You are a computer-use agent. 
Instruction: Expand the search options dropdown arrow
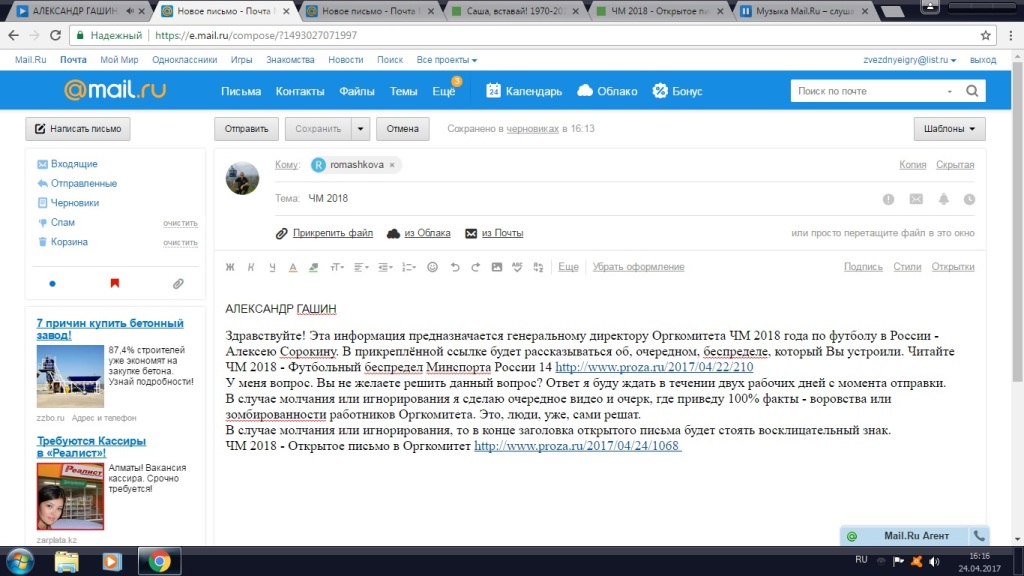[x=950, y=91]
